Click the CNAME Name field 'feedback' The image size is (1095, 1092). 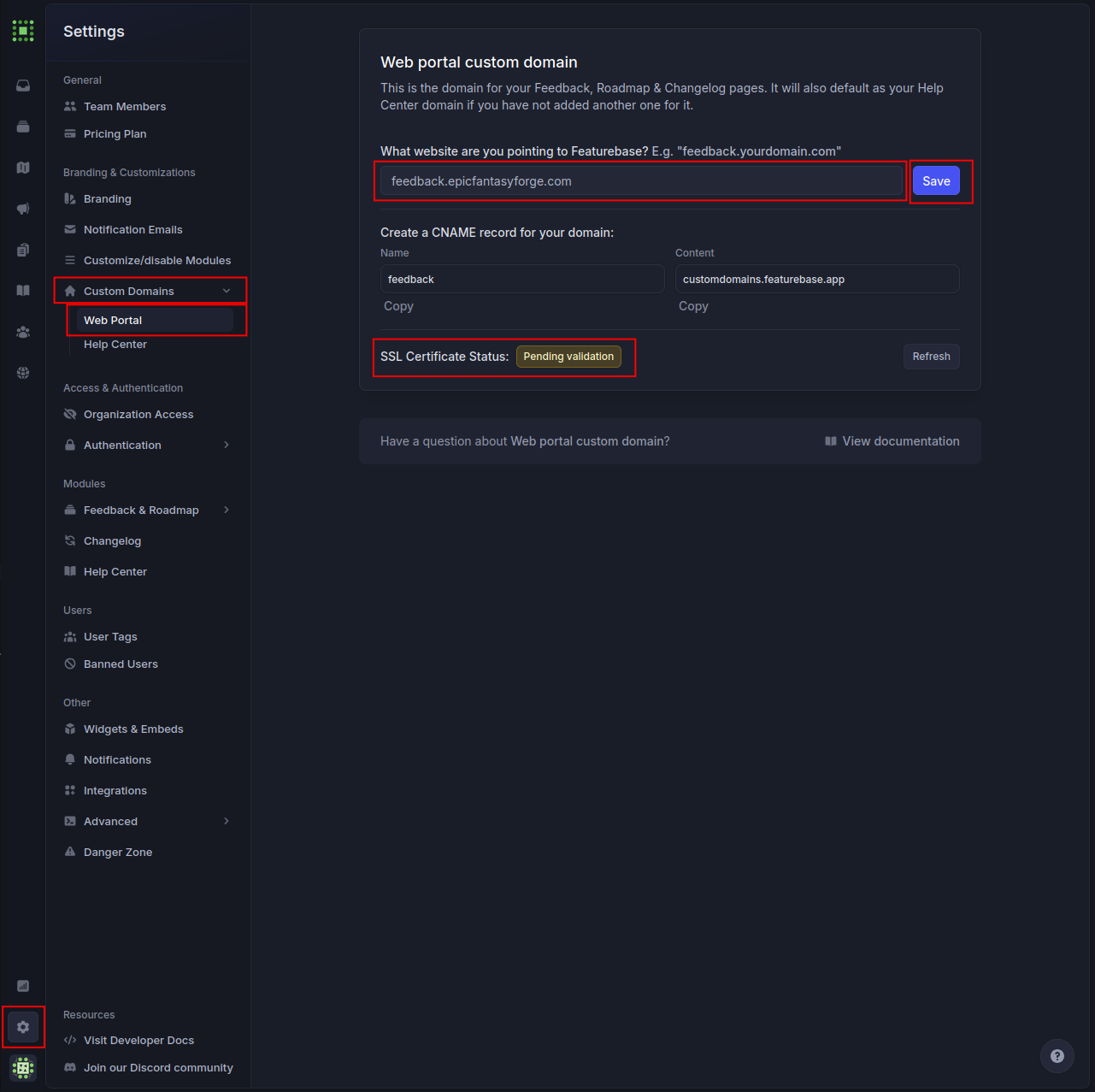pos(522,279)
